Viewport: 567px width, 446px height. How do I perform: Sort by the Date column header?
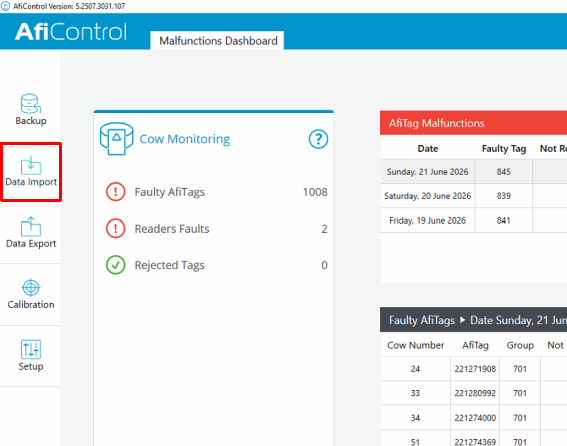(x=428, y=149)
